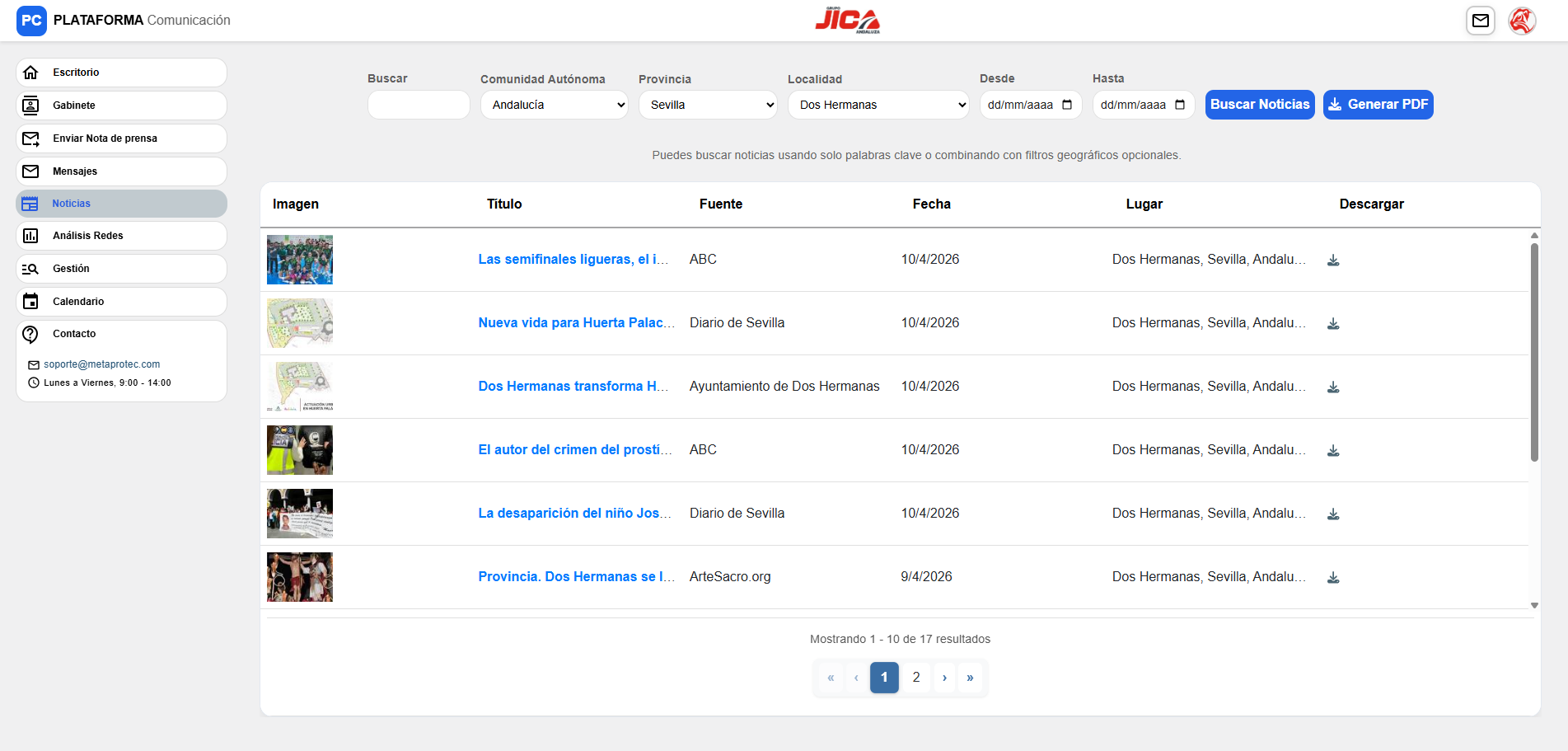Screen dimensions: 1568x751
Task: Open 'Dos Hermanas transforma' news title link
Action: pos(573,387)
